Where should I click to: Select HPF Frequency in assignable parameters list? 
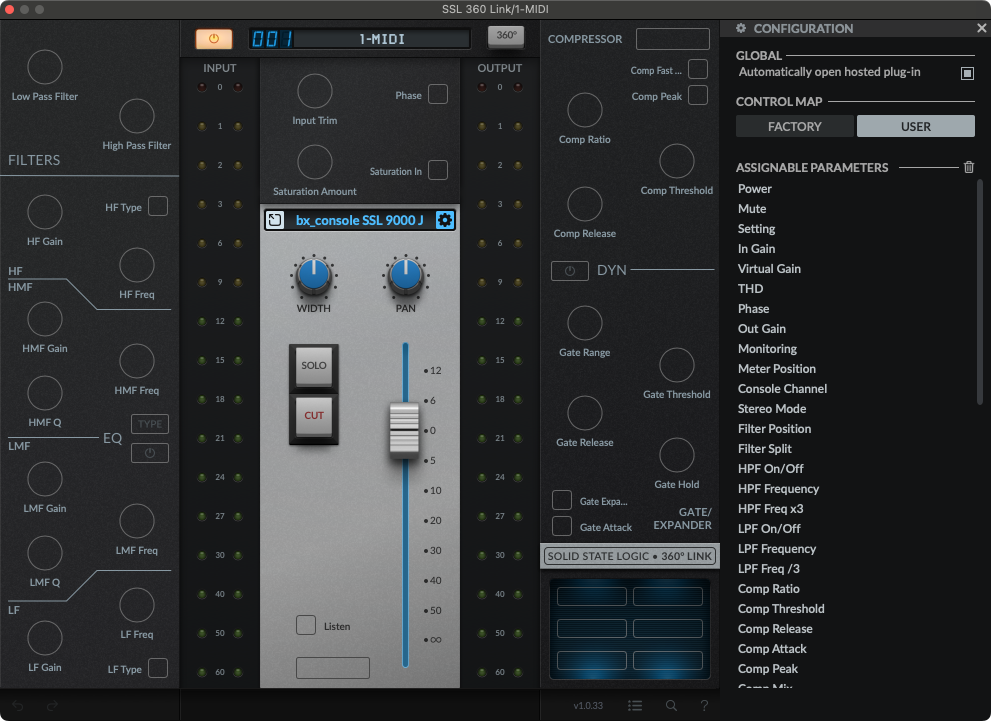coord(778,489)
